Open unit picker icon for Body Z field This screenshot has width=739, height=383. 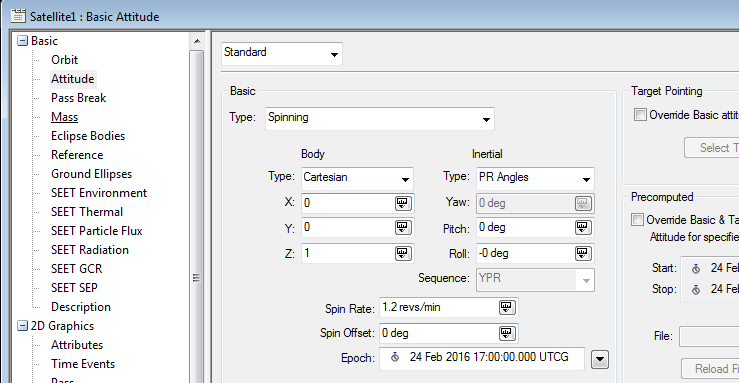(402, 253)
